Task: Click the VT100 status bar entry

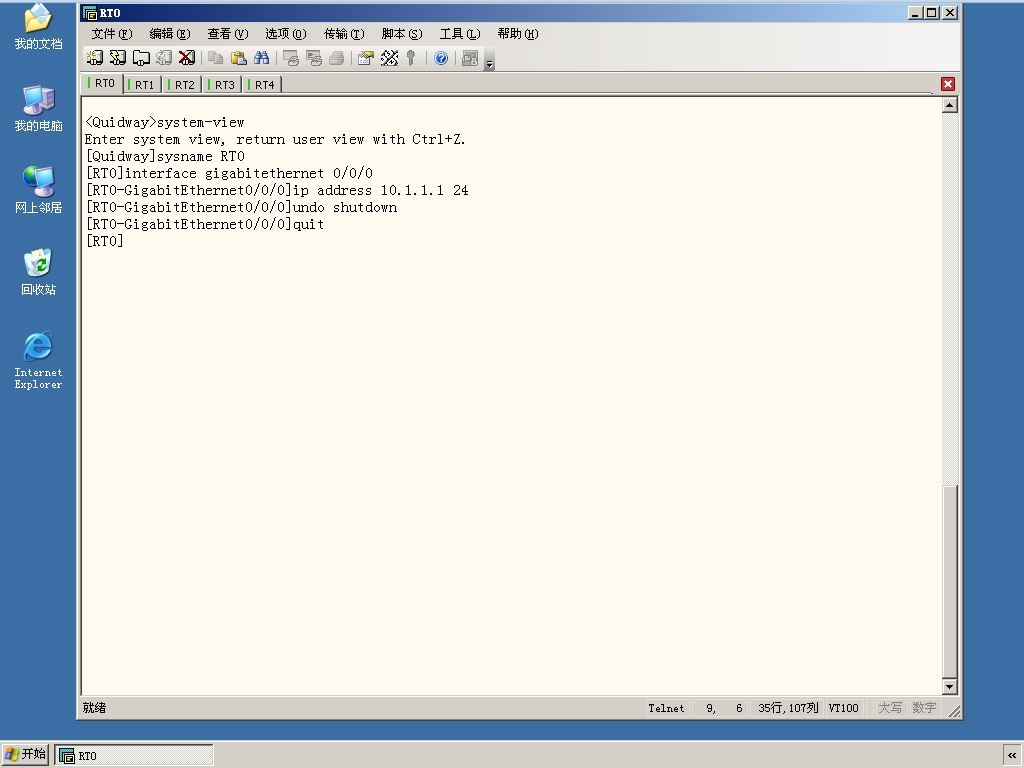Action: click(x=843, y=708)
